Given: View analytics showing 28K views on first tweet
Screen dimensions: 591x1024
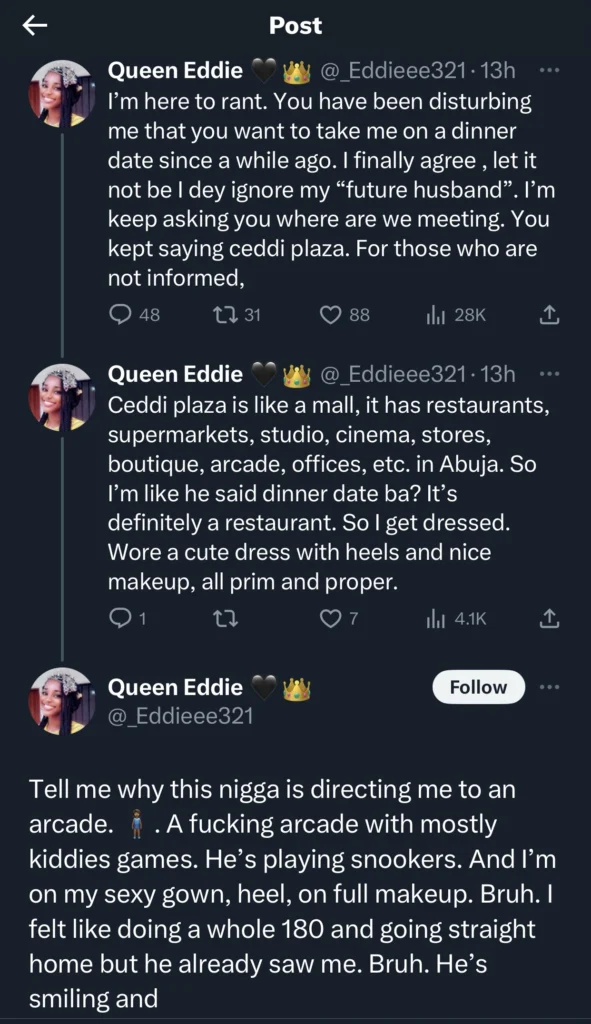Looking at the screenshot, I should [x=447, y=315].
